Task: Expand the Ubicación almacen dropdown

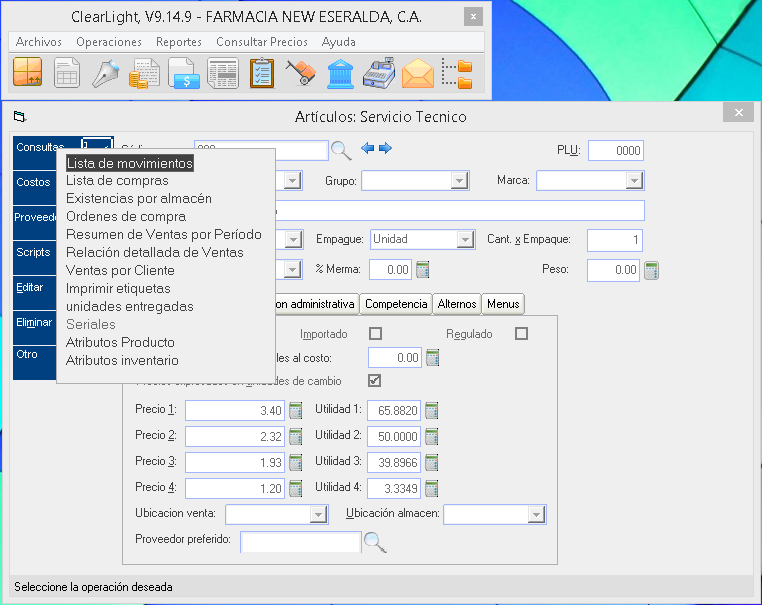Action: coord(536,515)
